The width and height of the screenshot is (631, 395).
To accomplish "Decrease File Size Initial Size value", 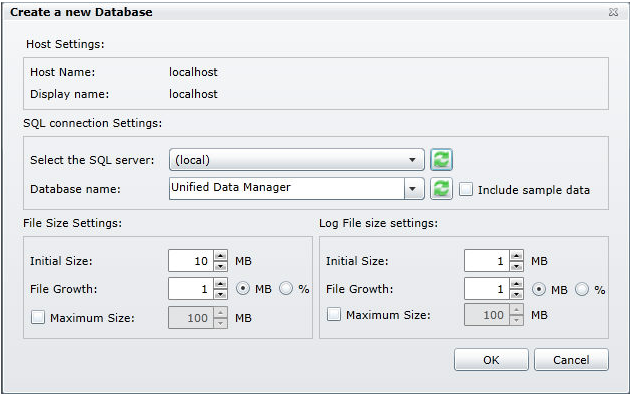I will [x=221, y=266].
